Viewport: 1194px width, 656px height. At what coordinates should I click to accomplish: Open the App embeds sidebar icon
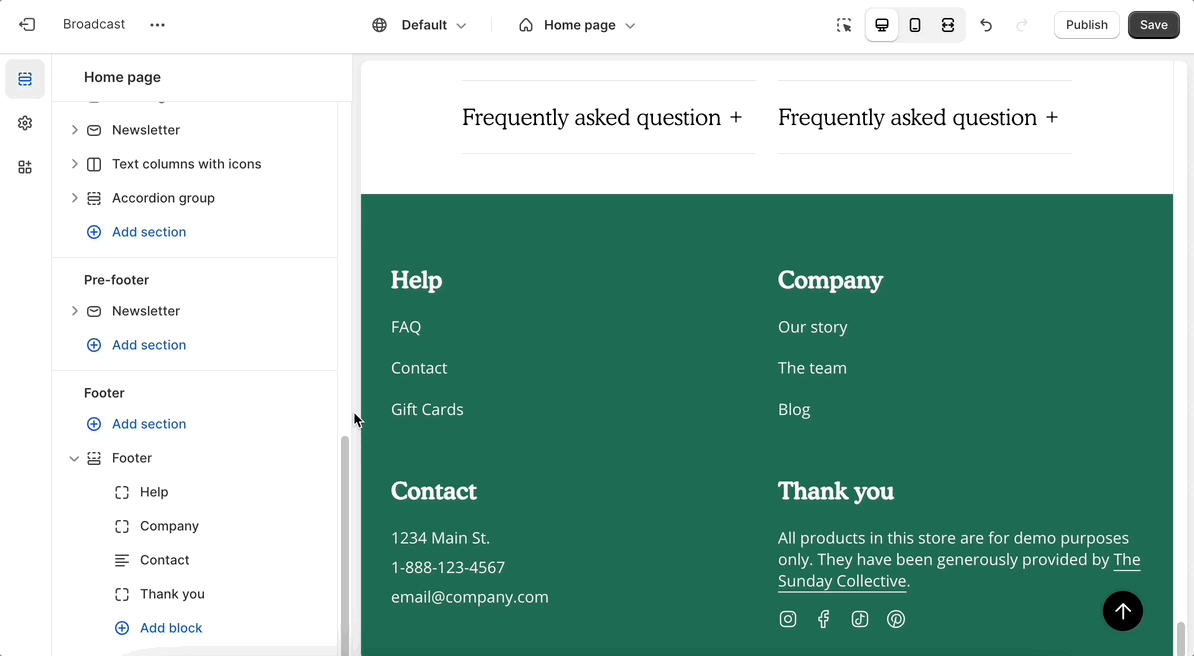click(x=25, y=167)
